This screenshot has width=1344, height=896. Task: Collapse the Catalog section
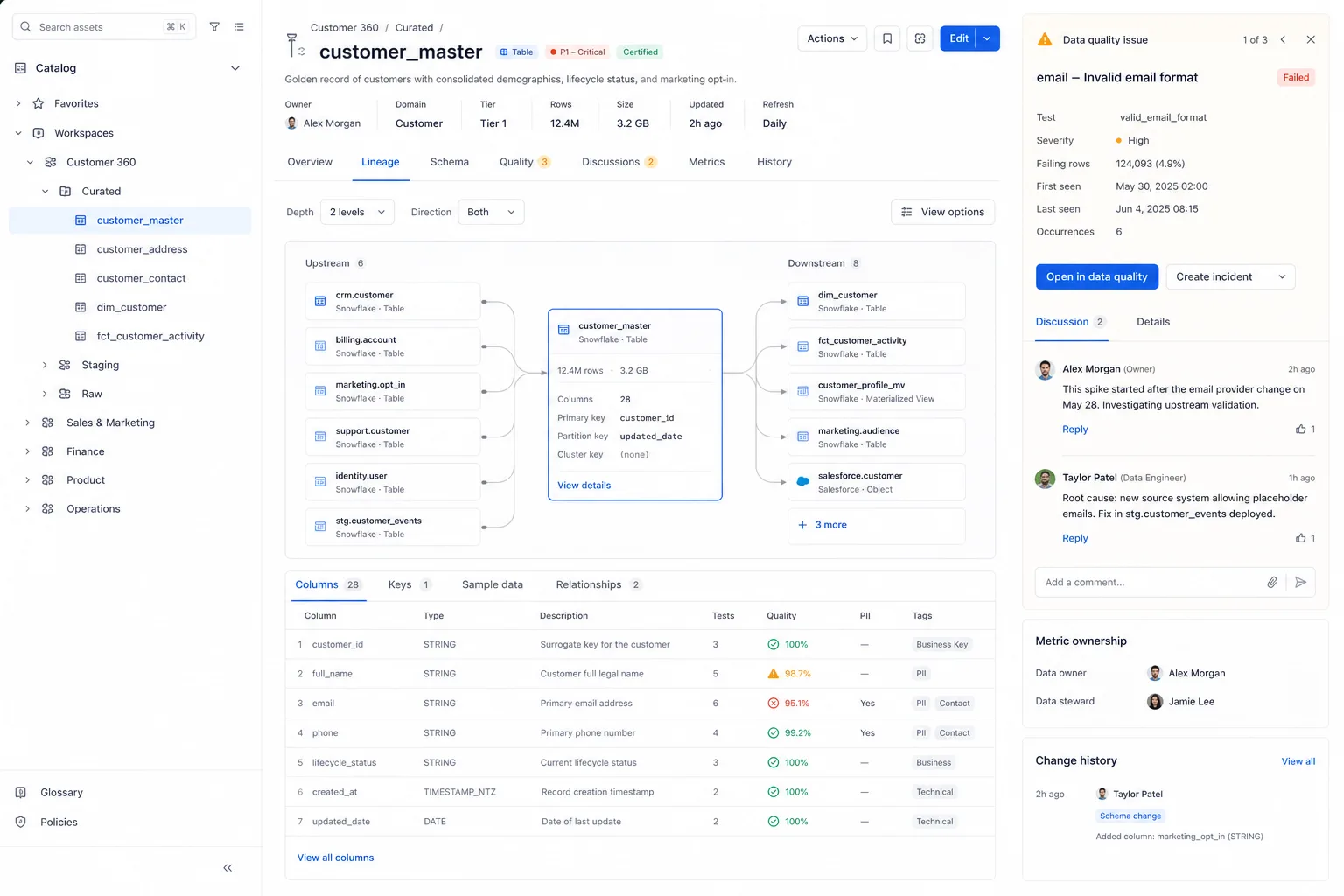(235, 68)
